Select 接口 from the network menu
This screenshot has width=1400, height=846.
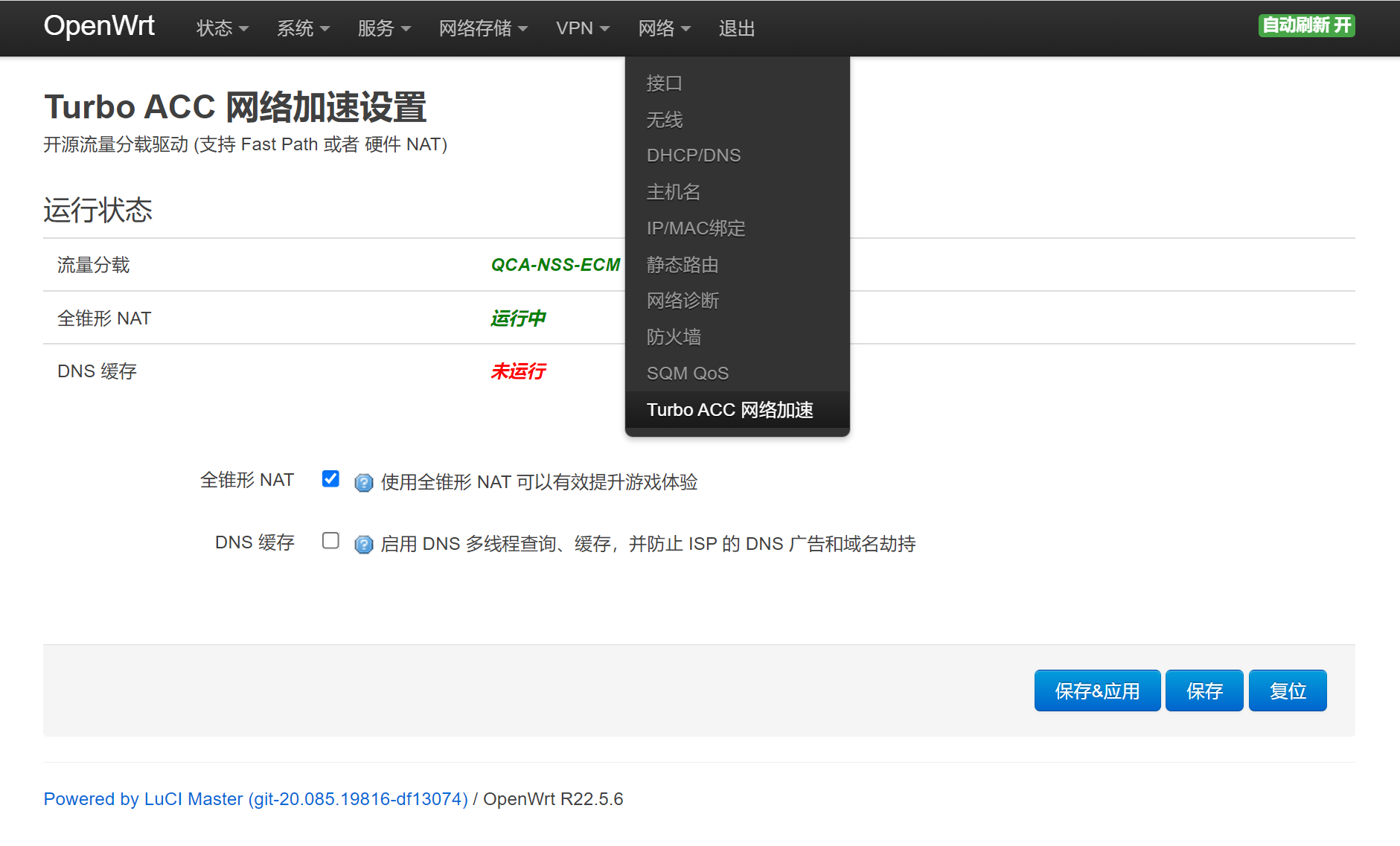664,83
